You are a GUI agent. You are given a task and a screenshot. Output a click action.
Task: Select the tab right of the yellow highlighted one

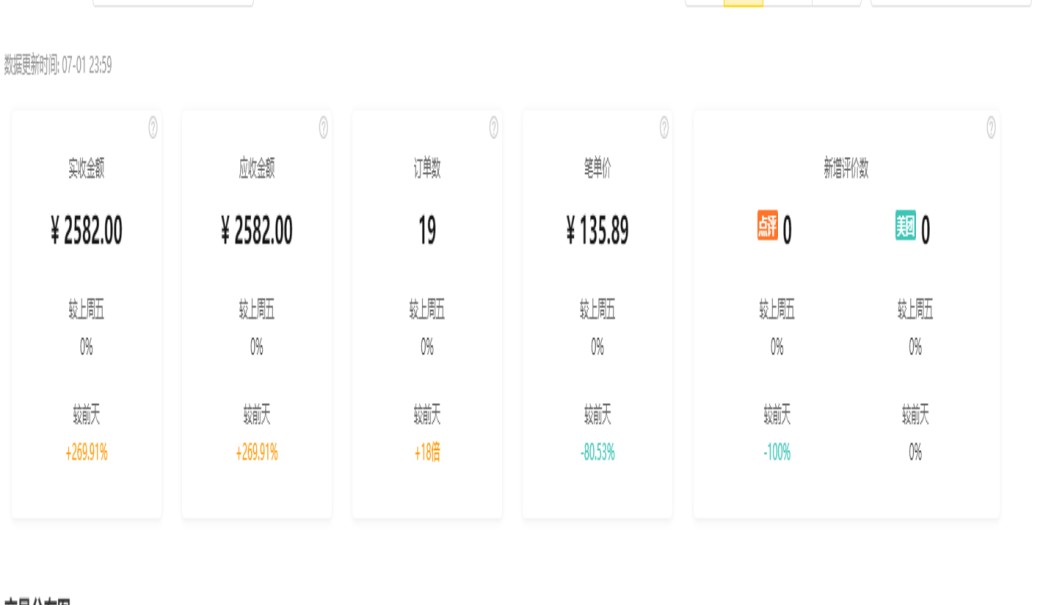point(787,3)
